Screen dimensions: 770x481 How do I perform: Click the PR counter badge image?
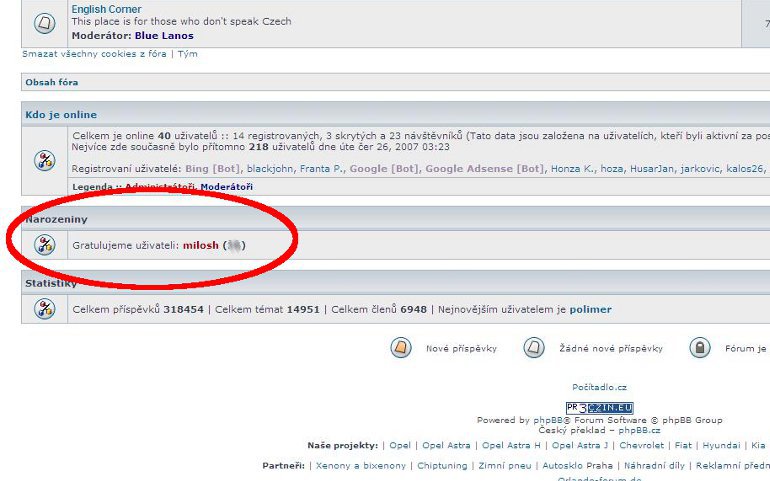pos(599,408)
